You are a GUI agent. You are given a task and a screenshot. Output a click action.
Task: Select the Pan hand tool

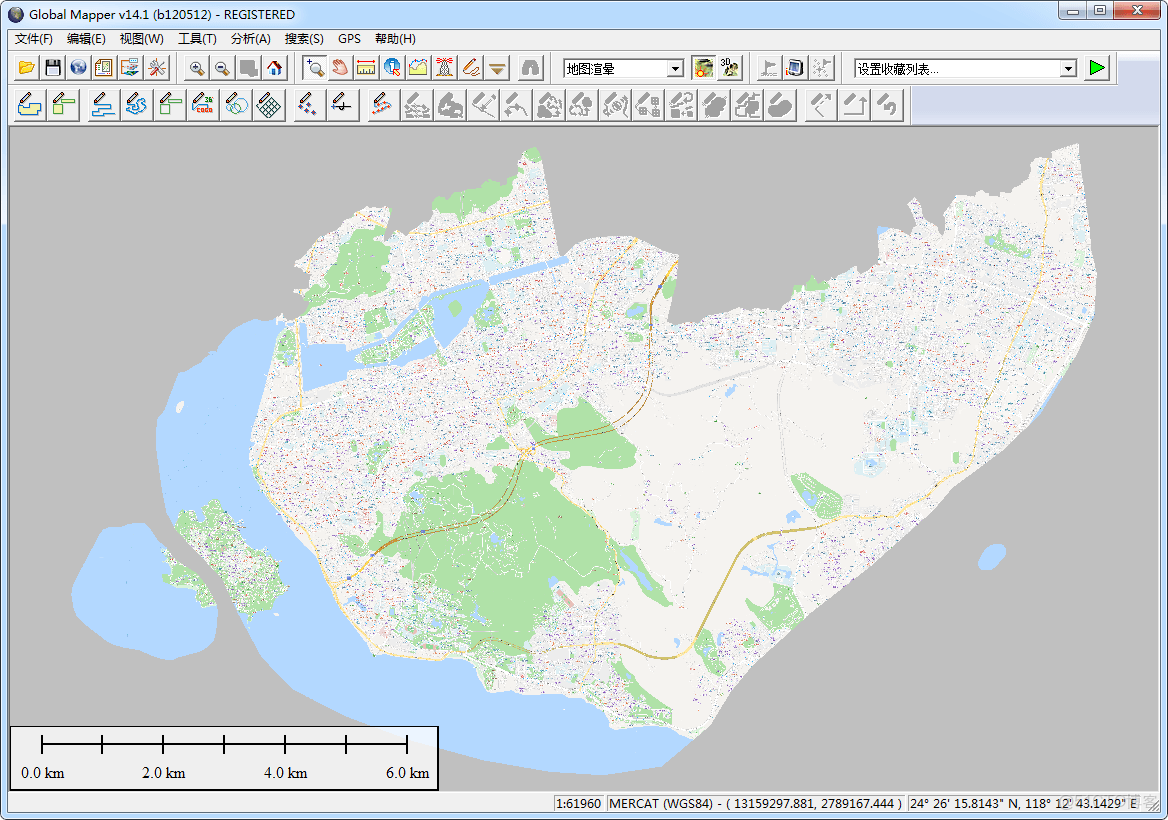pyautogui.click(x=340, y=68)
